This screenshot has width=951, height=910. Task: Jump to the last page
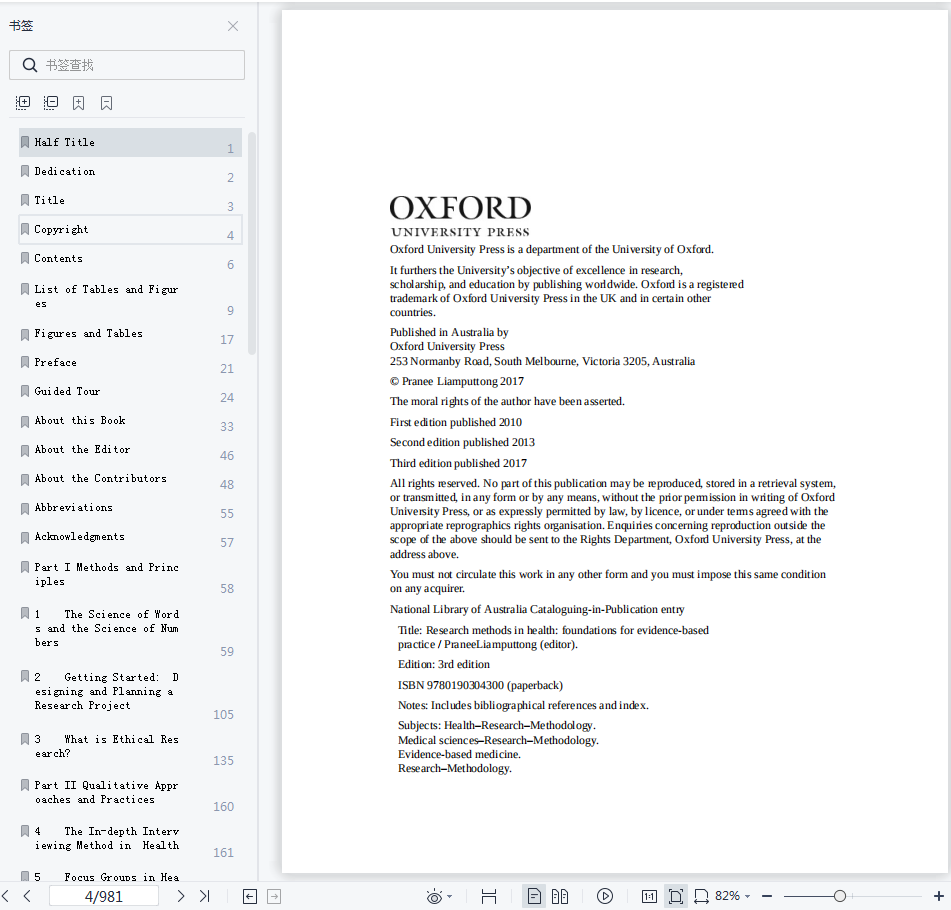pos(204,896)
